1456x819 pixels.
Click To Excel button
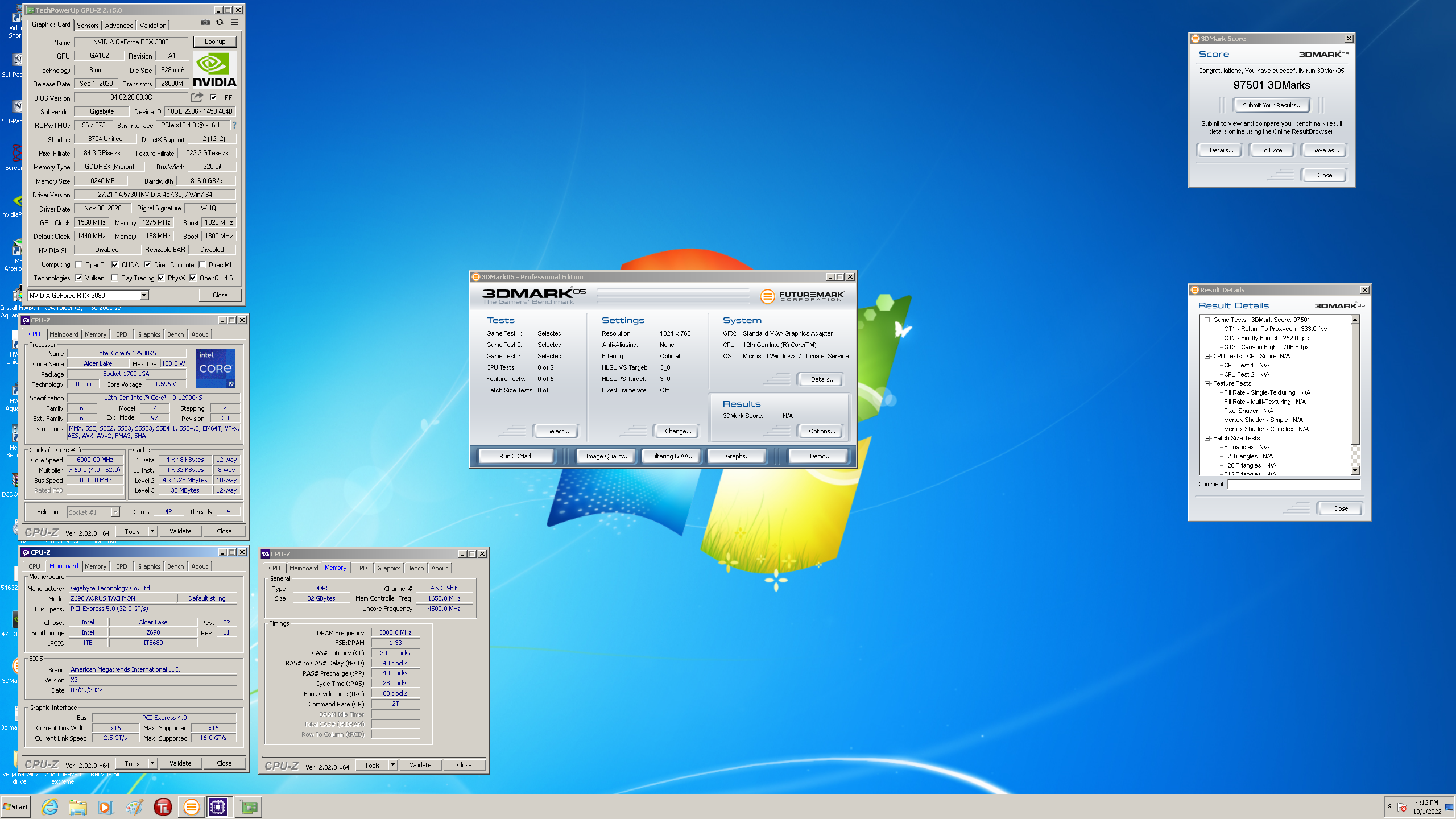pos(1272,150)
